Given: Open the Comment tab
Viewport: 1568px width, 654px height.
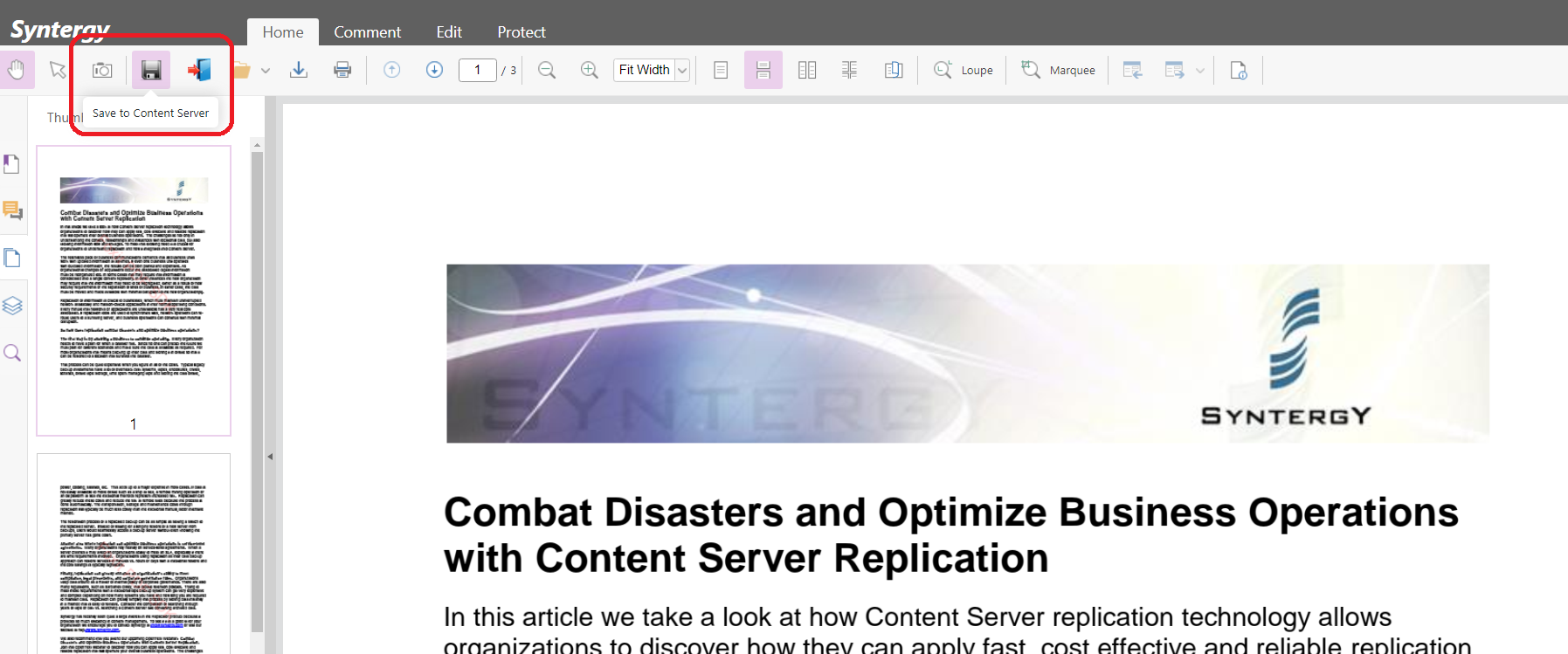Looking at the screenshot, I should [367, 32].
